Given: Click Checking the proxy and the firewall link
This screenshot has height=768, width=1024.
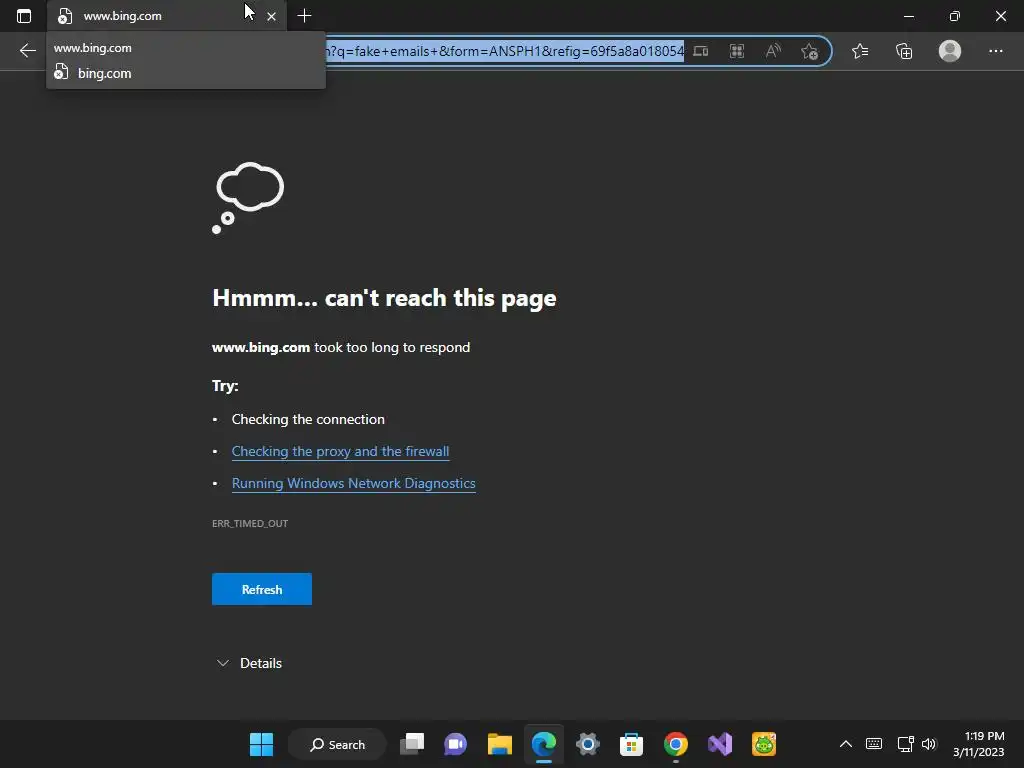Looking at the screenshot, I should (x=340, y=451).
